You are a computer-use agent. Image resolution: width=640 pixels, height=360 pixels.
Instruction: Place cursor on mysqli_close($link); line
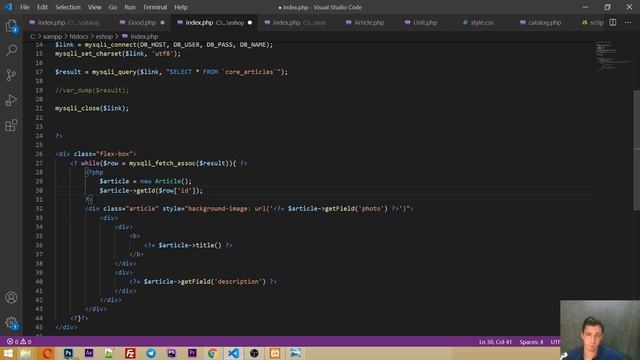tap(92, 109)
